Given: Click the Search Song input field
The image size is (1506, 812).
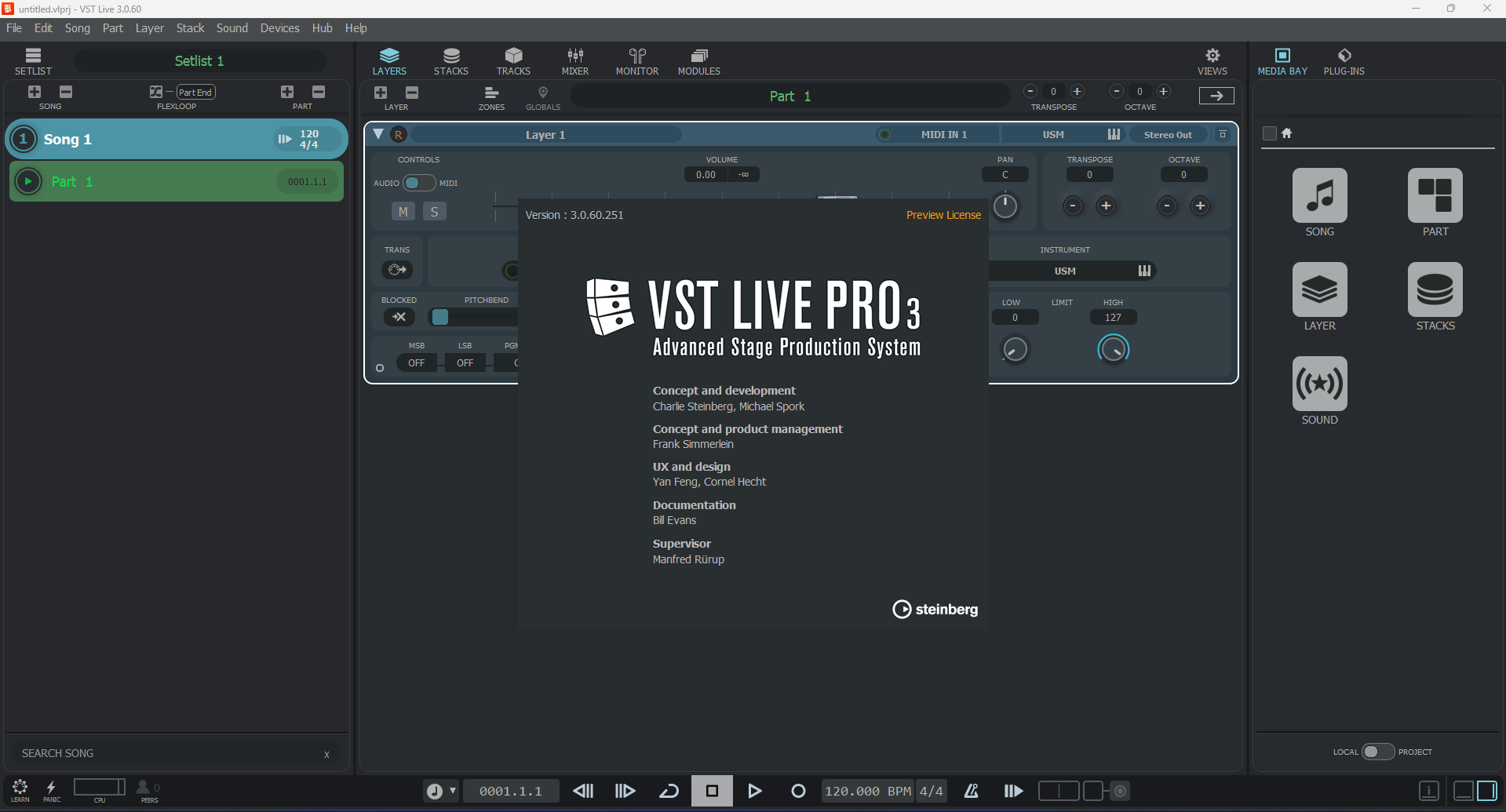Looking at the screenshot, I should [x=169, y=753].
